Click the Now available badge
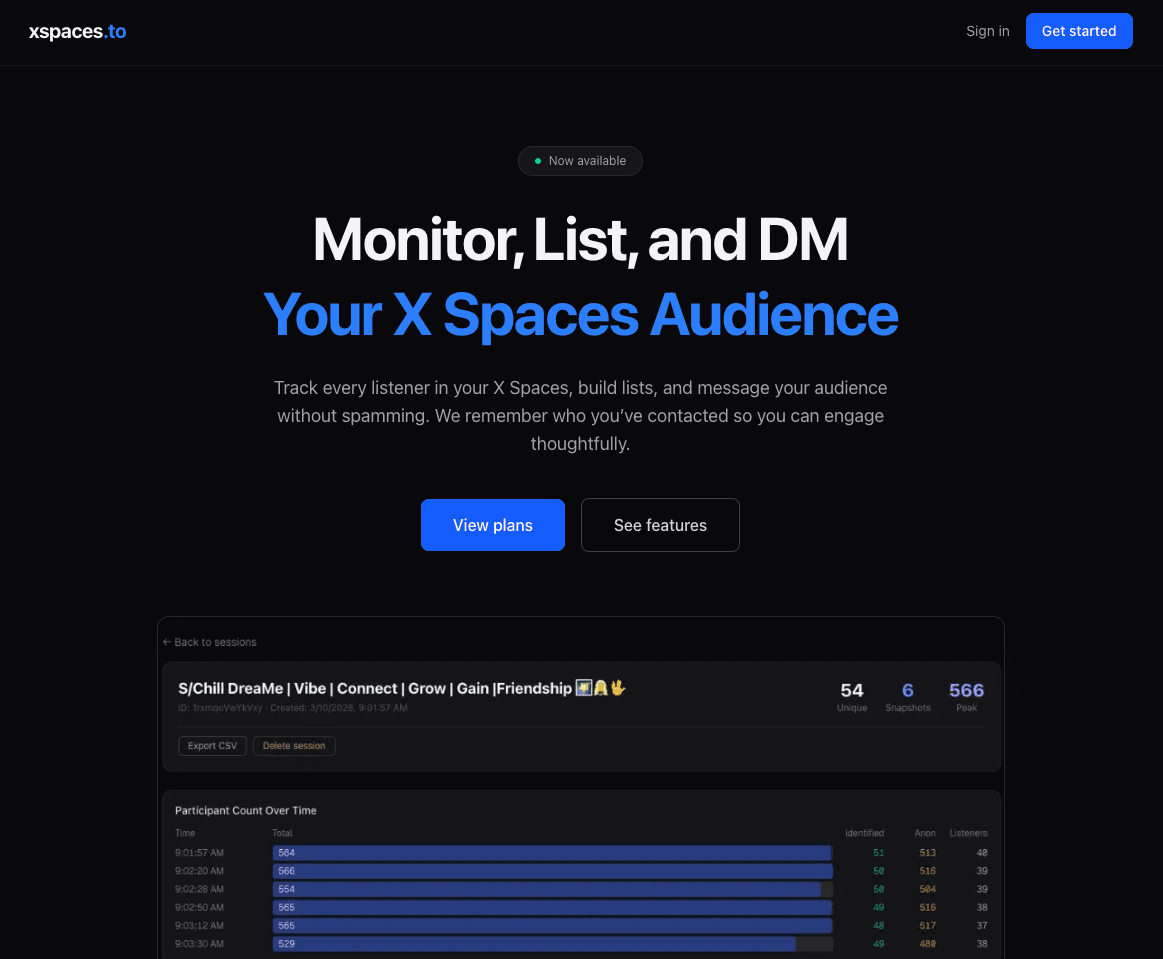 (x=580, y=160)
